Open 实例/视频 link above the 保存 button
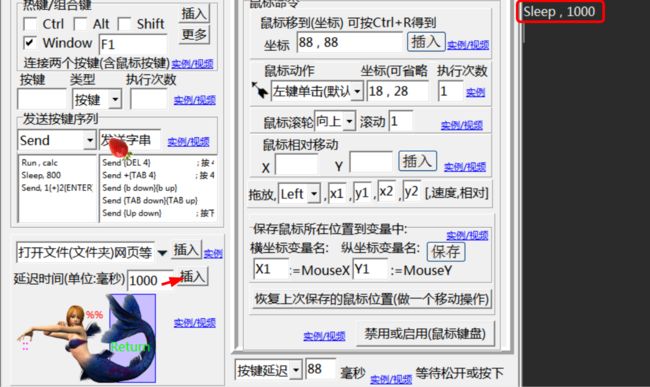The image size is (650, 387). pos(467,235)
